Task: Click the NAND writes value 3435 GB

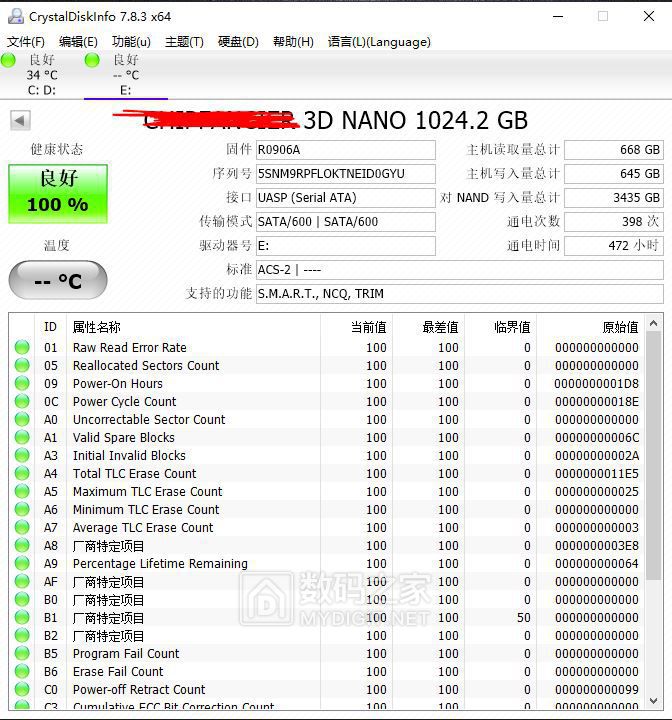Action: coord(614,198)
